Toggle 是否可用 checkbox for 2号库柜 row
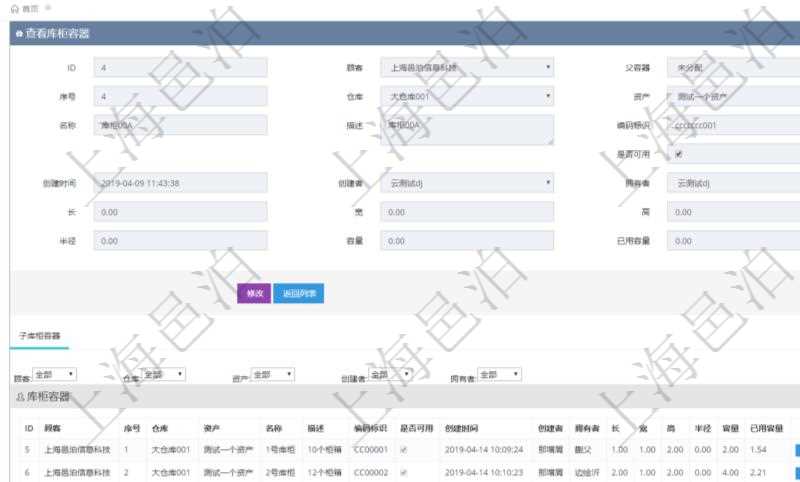 coord(404,471)
